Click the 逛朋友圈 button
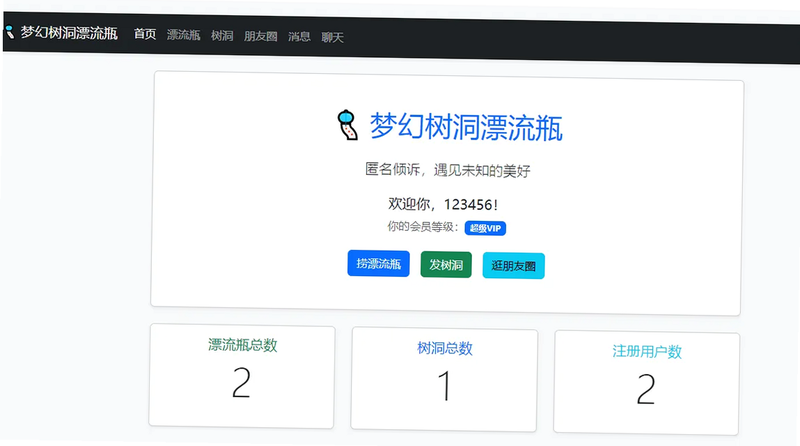800x446 pixels. click(x=513, y=266)
